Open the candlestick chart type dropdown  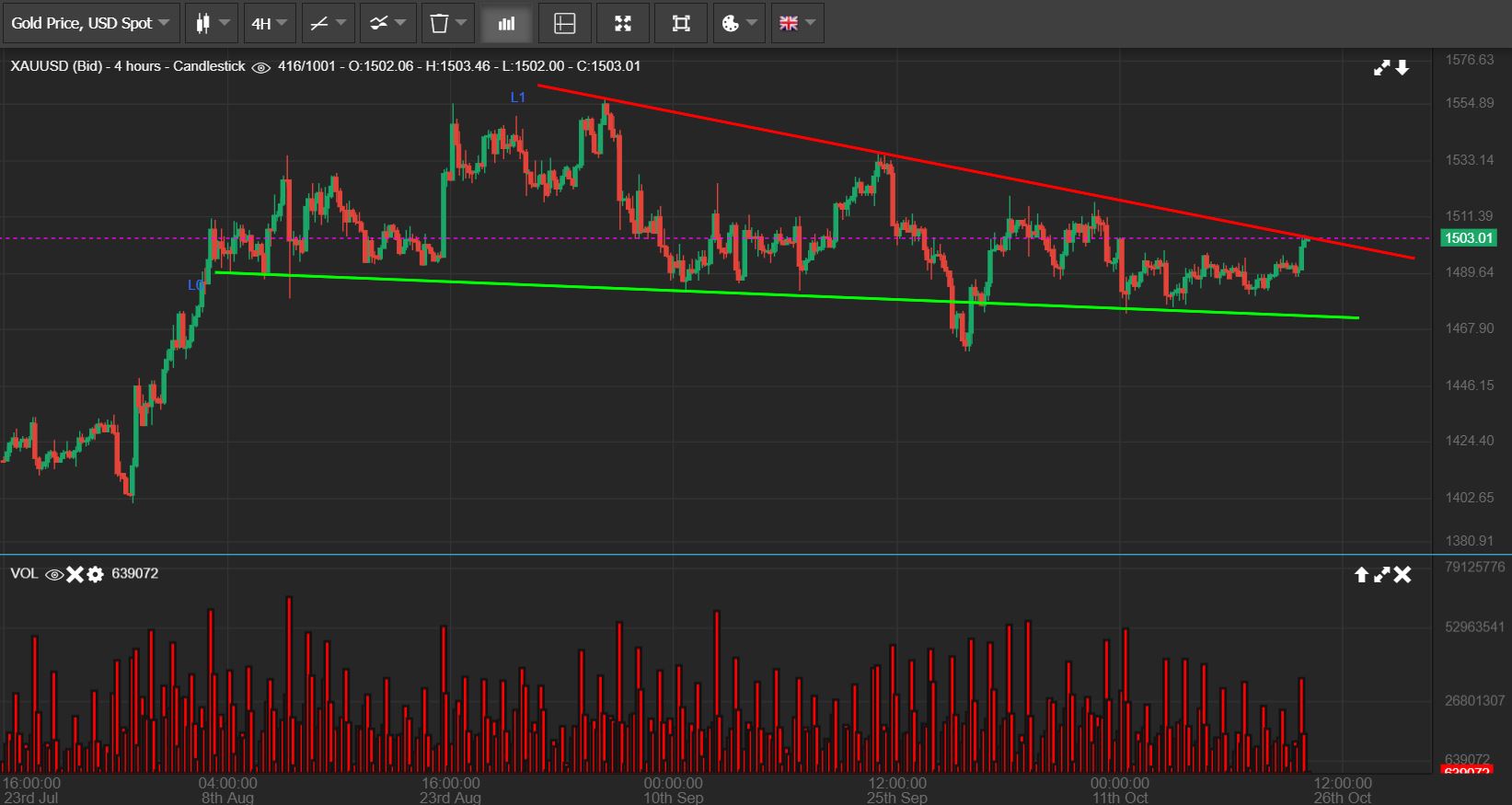212,24
